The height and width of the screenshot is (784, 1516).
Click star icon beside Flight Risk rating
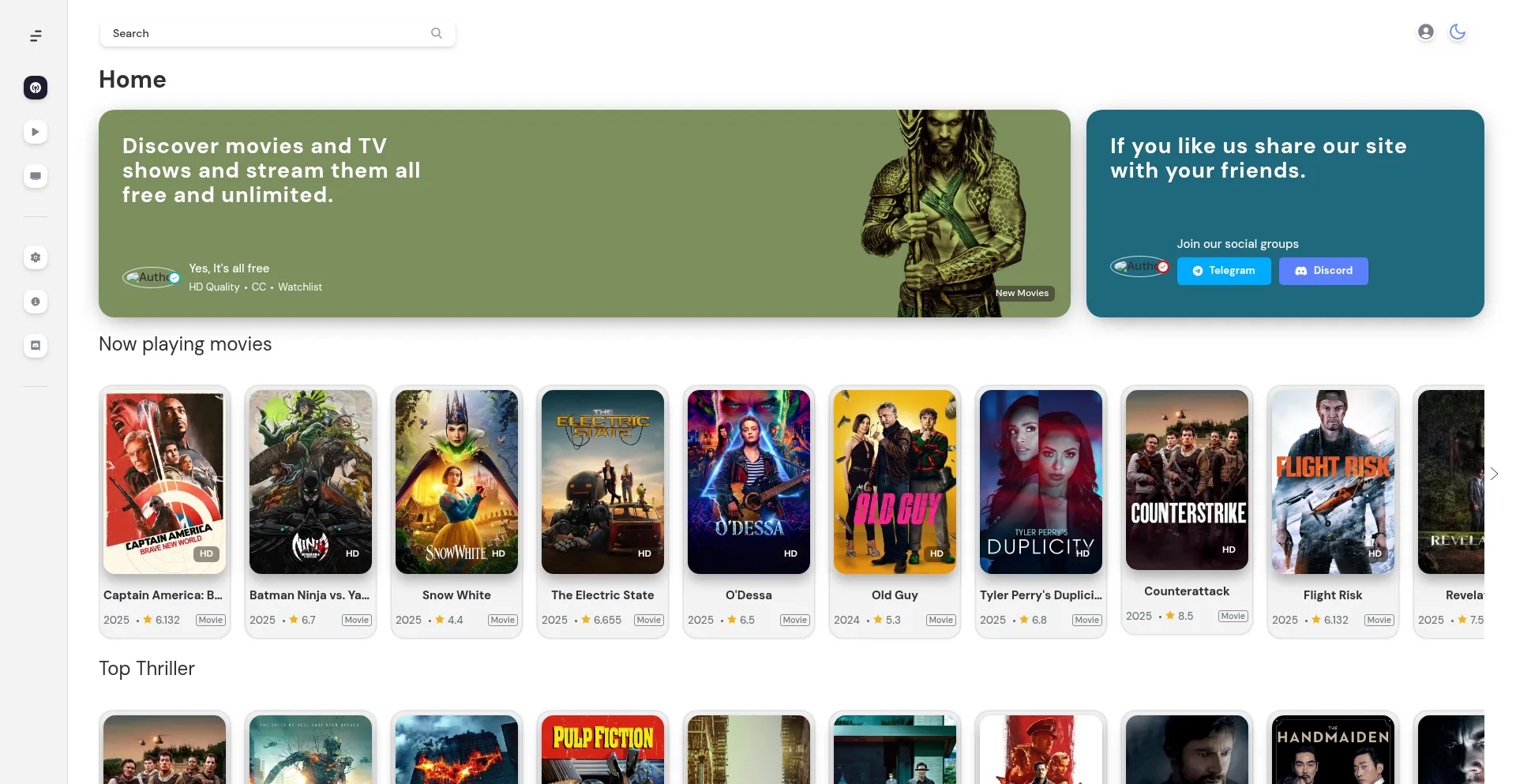[1316, 619]
